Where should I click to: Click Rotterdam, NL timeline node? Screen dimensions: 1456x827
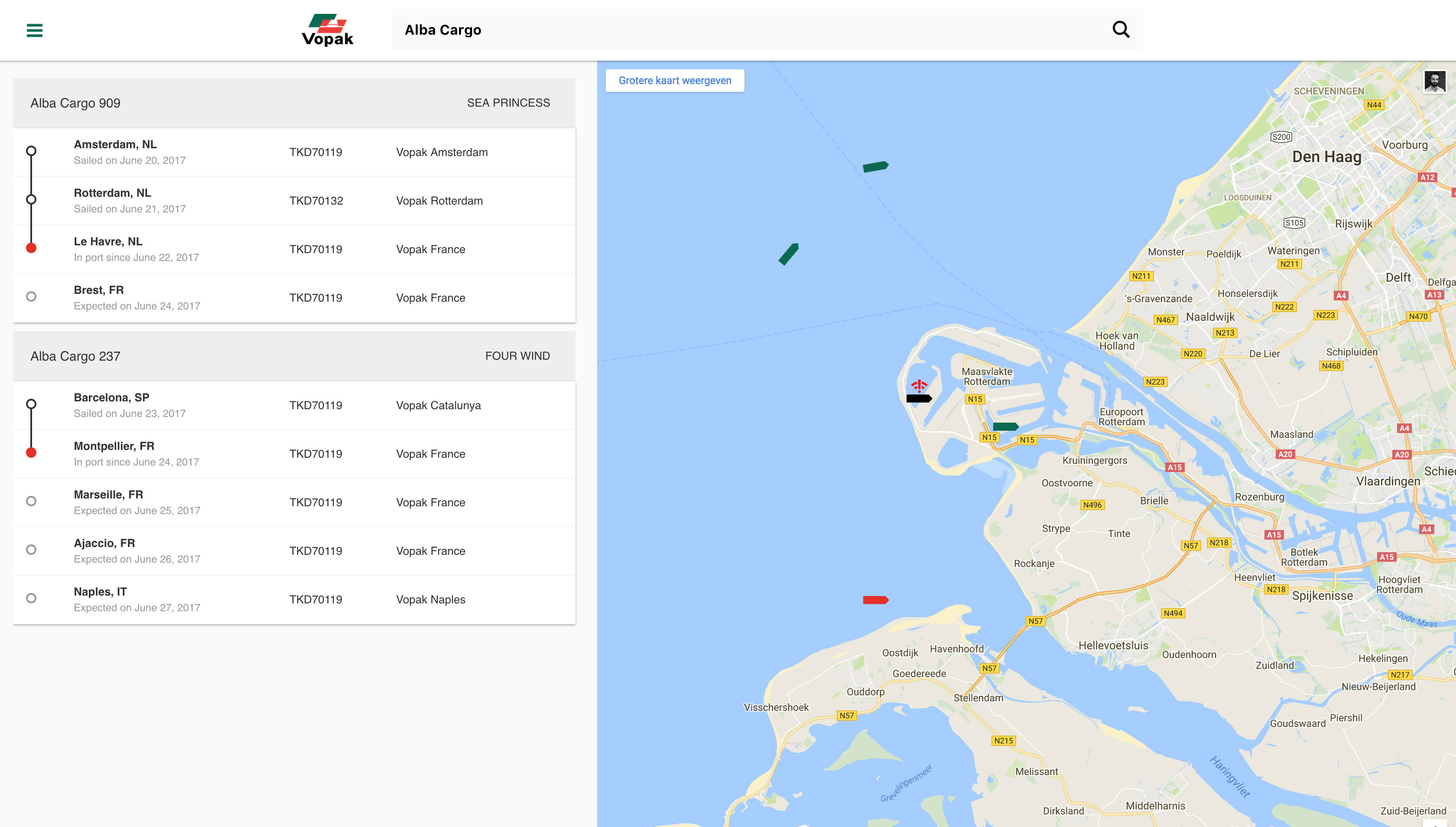(x=31, y=199)
